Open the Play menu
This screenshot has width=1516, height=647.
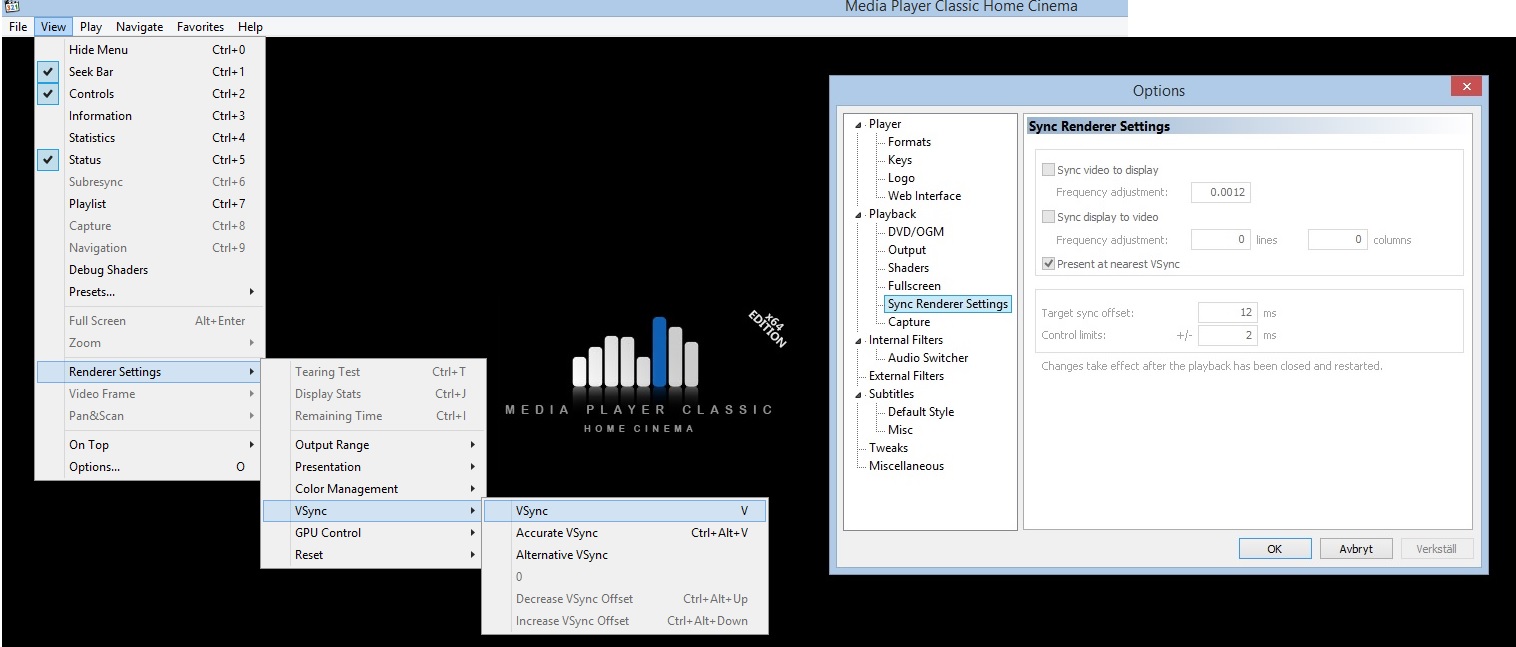coord(91,27)
